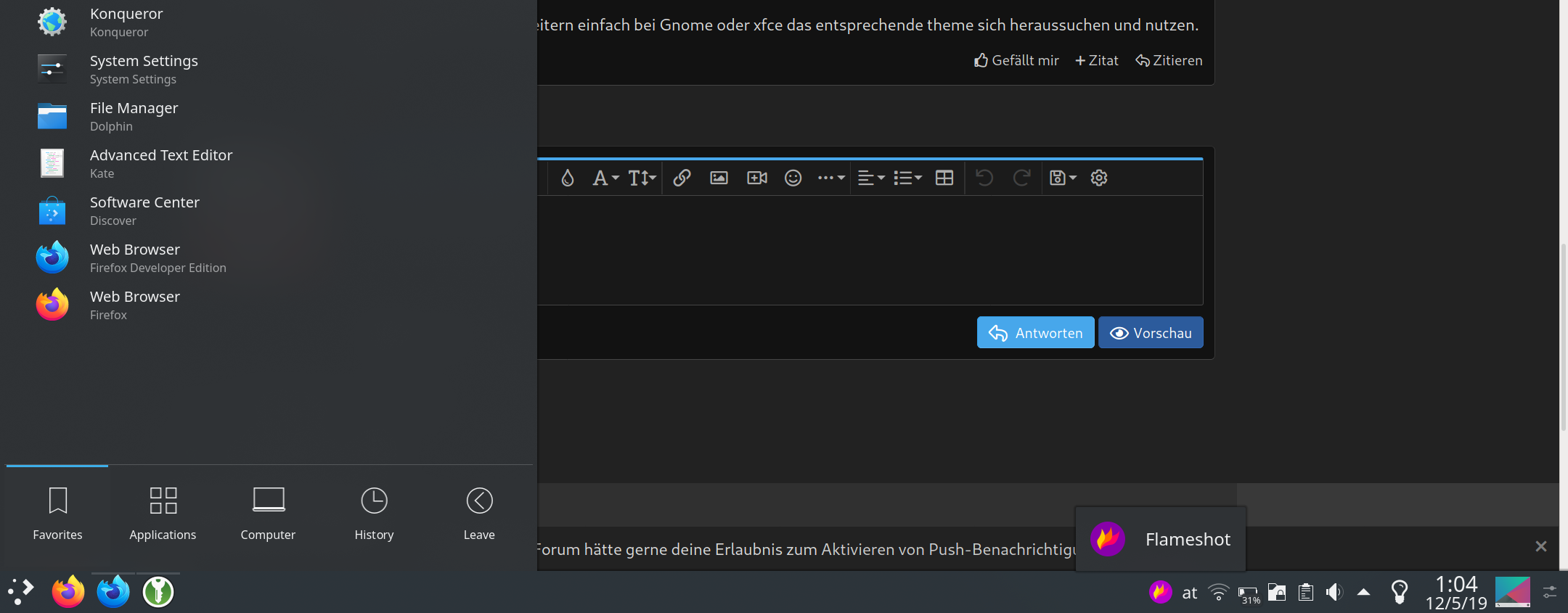The image size is (1568, 613).
Task: Open the clipboard tray icon
Action: coord(1305,593)
